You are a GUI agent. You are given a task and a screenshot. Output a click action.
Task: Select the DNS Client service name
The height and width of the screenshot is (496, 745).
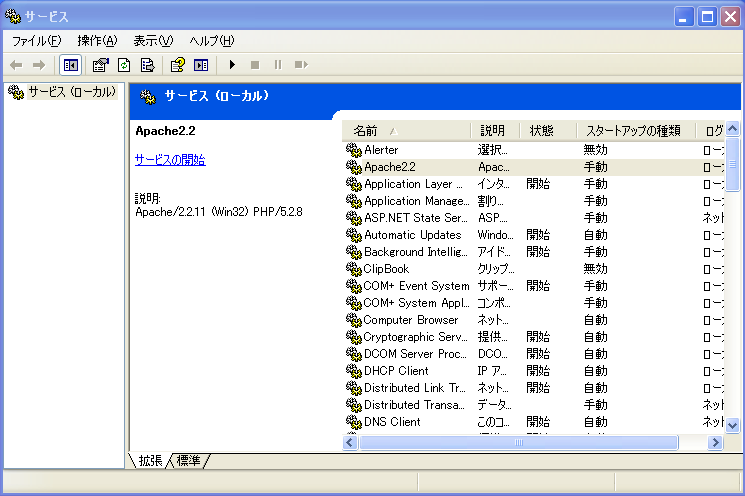pyautogui.click(x=392, y=422)
